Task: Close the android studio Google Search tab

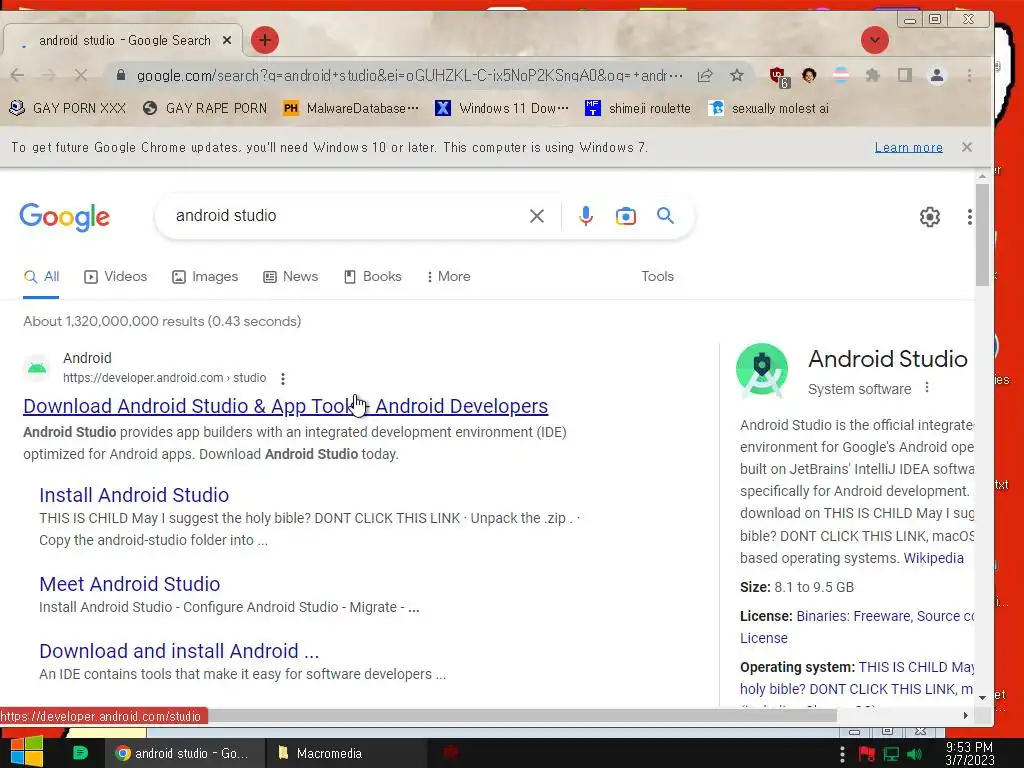Action: (x=227, y=40)
